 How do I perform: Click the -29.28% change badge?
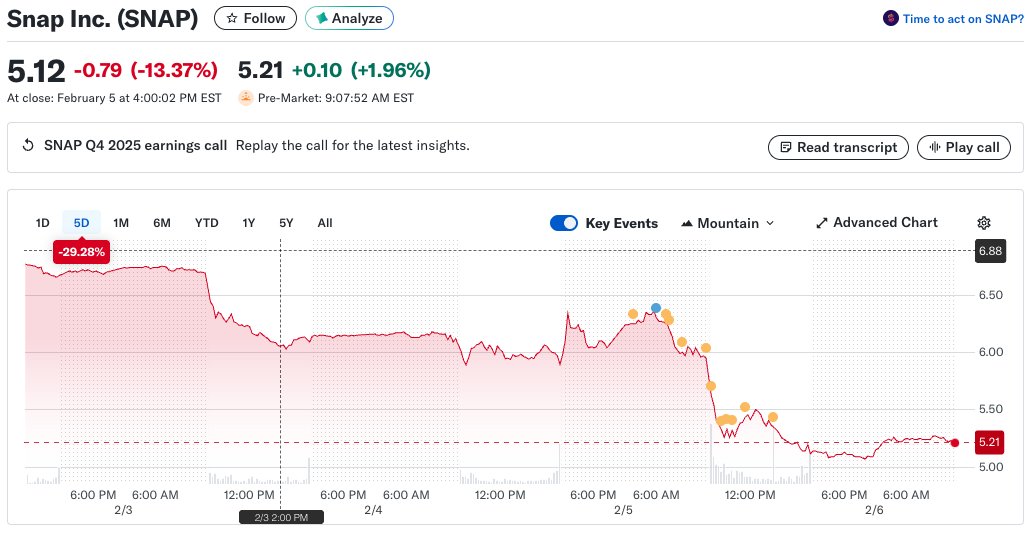click(x=81, y=252)
